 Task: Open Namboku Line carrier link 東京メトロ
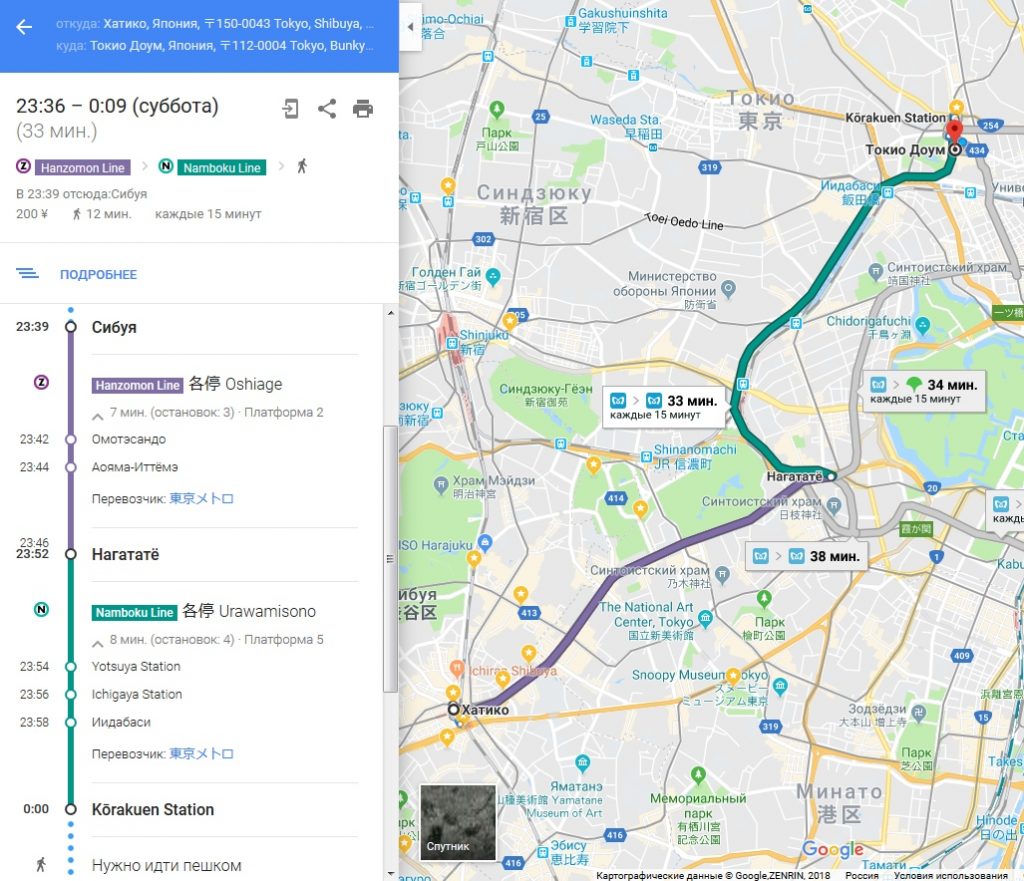point(201,754)
